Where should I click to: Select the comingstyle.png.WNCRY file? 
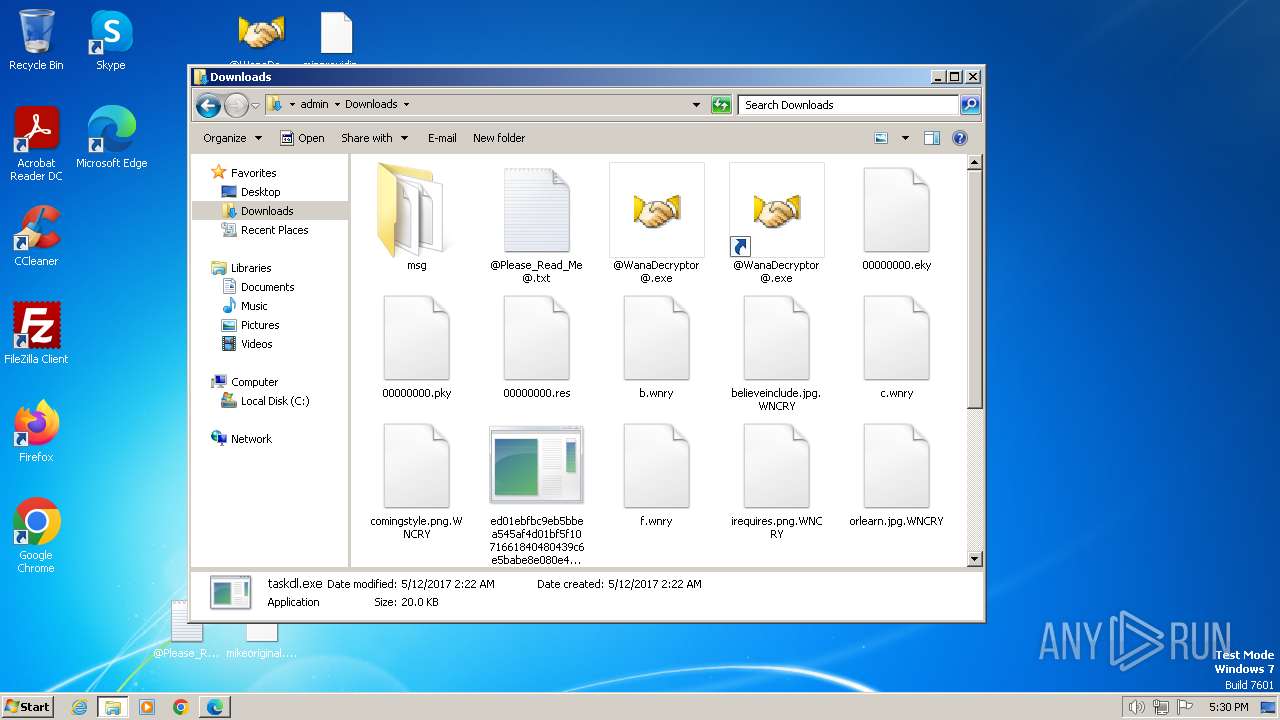click(416, 481)
